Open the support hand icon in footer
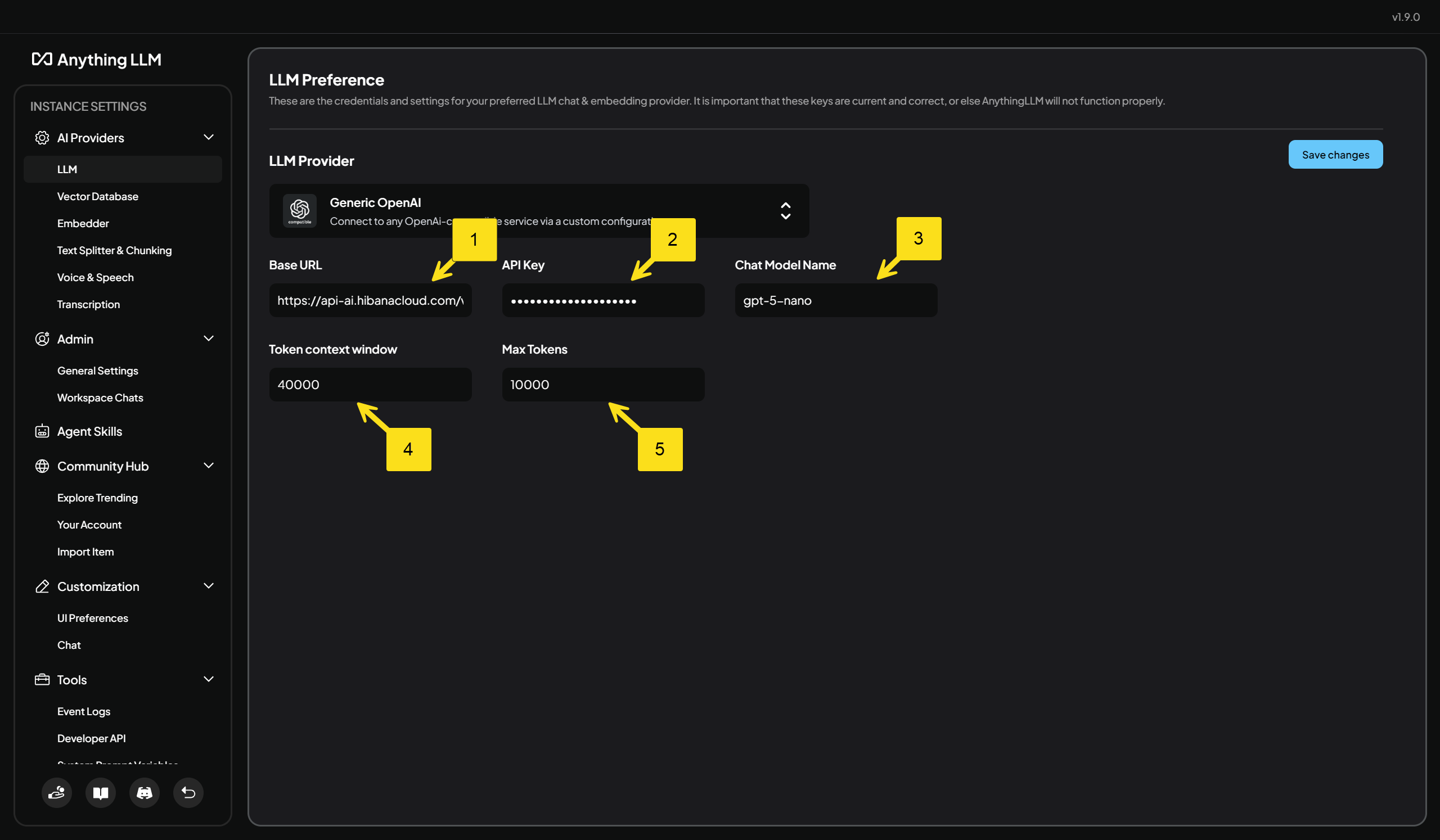1440x840 pixels. [x=57, y=793]
